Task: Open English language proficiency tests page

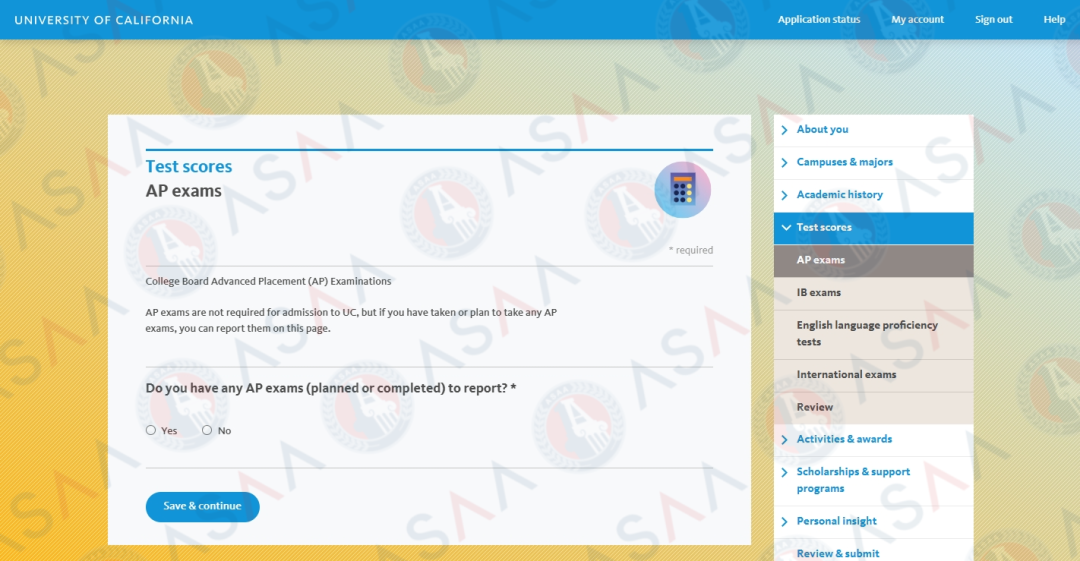Action: (866, 333)
